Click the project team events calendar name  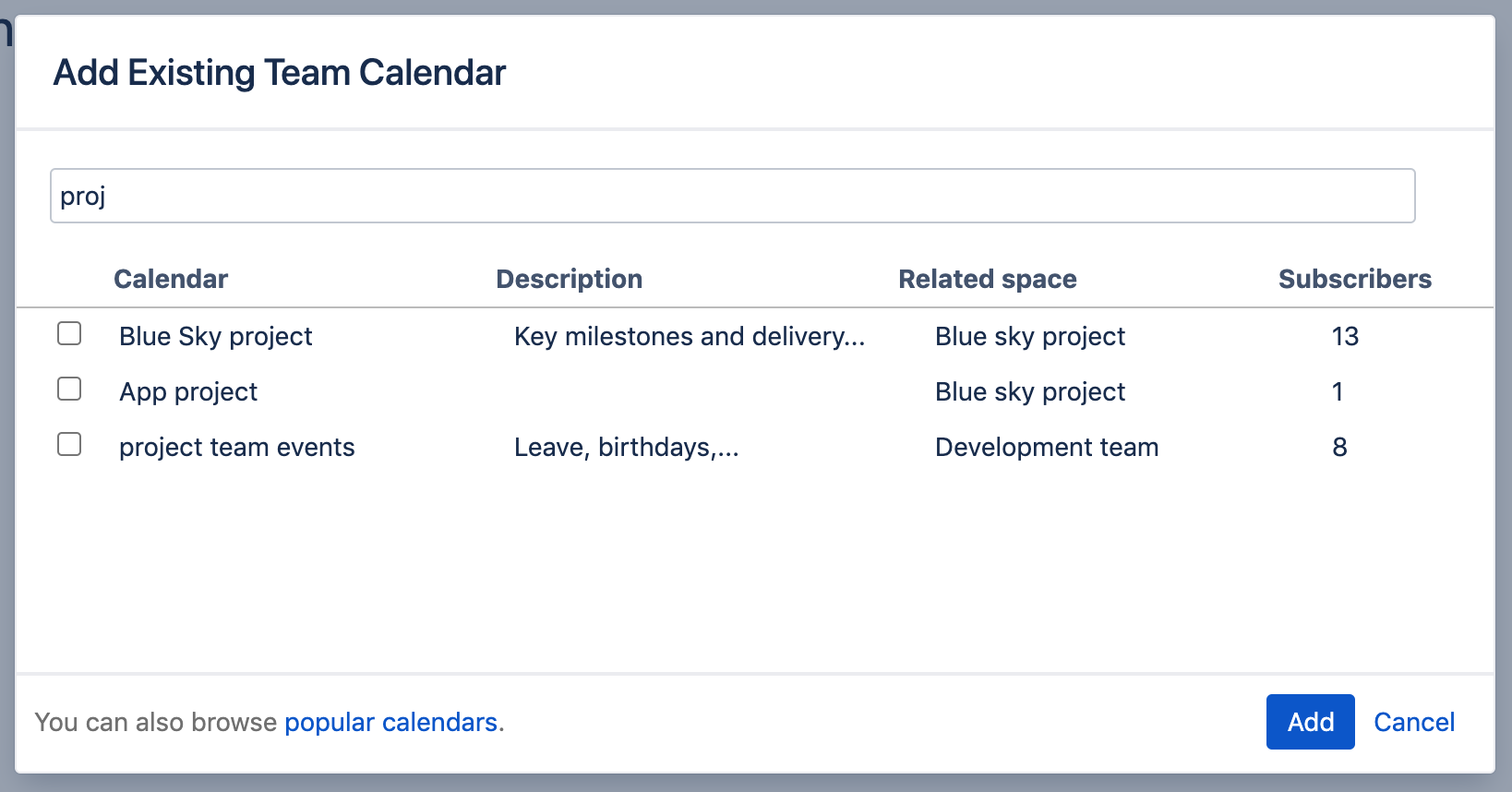point(236,447)
